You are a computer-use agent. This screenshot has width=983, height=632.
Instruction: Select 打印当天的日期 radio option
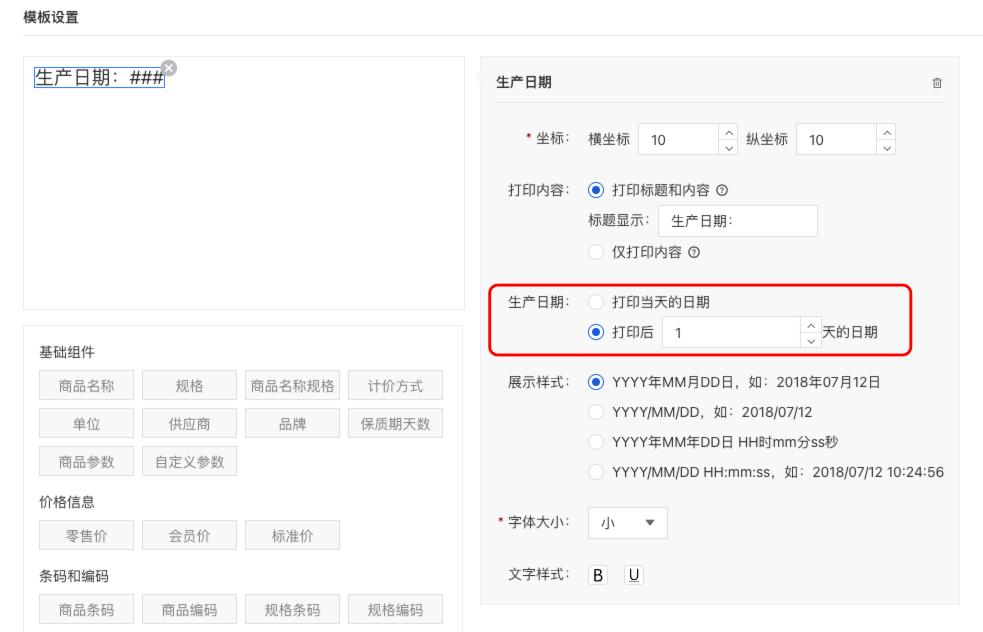597,302
